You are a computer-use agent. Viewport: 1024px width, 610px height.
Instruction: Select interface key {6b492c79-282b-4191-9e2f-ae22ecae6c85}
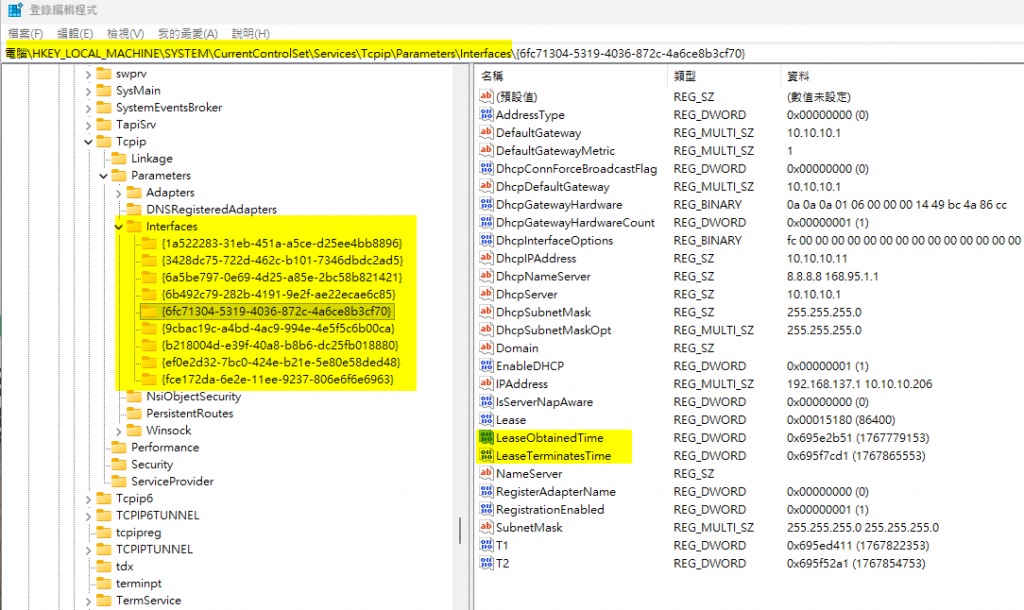coord(279,295)
